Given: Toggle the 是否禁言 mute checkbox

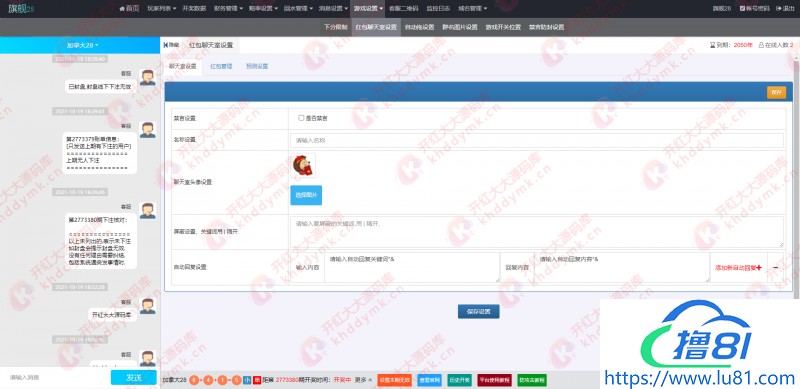Looking at the screenshot, I should (x=301, y=118).
